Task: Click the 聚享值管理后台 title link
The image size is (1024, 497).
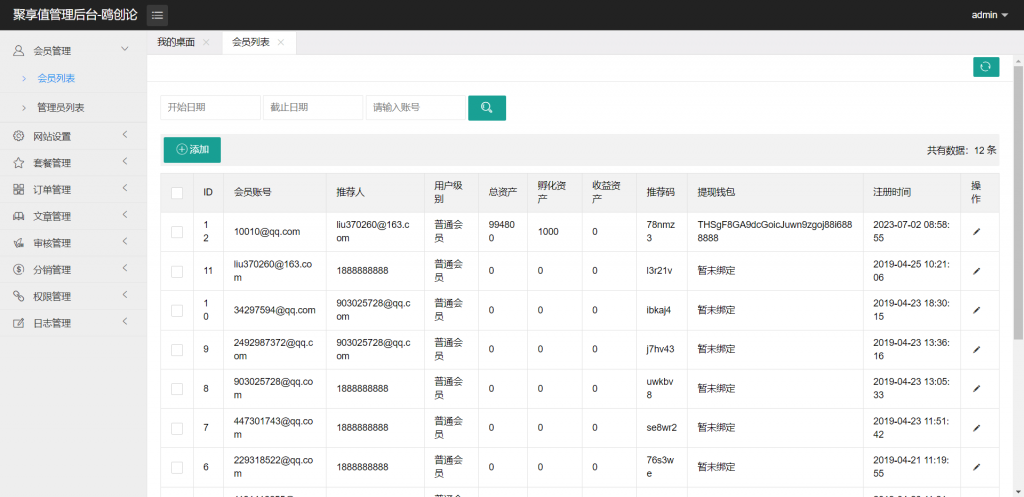Action: (75, 15)
